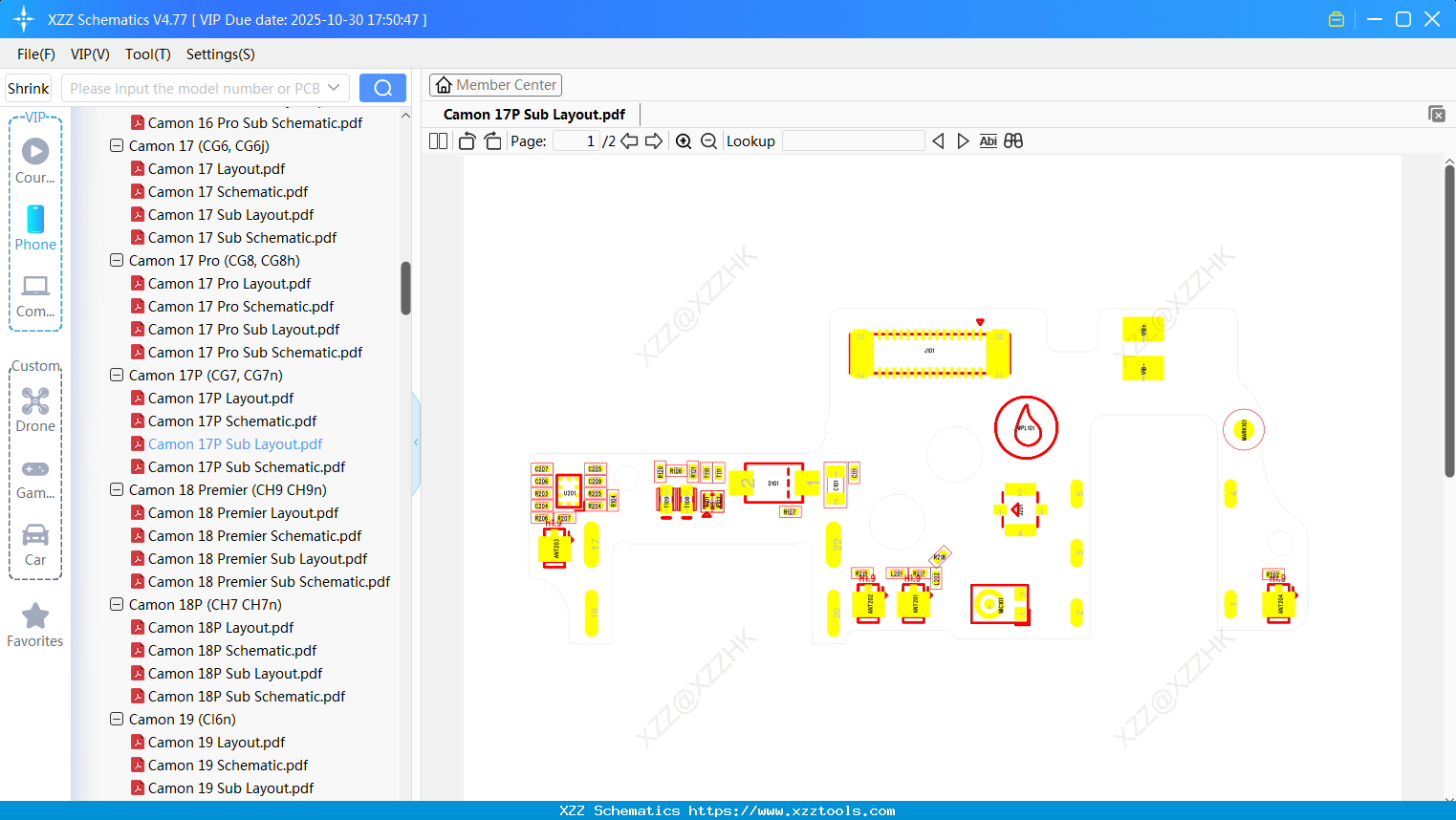Screen dimensions: 1456x820
Task: Rotate the page clockwise
Action: [492, 141]
